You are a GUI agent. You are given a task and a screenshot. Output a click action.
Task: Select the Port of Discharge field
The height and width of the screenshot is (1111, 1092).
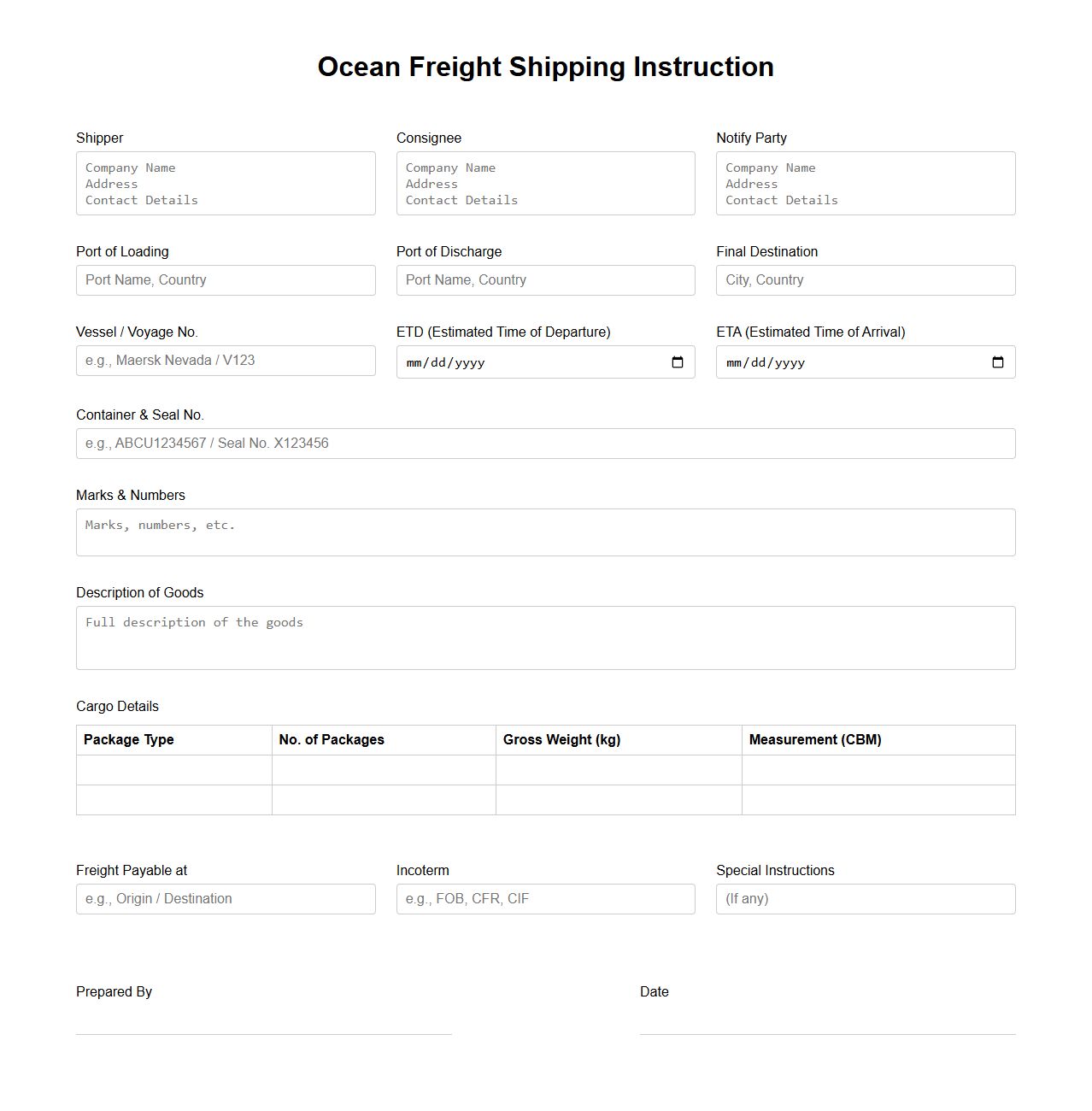pos(545,280)
